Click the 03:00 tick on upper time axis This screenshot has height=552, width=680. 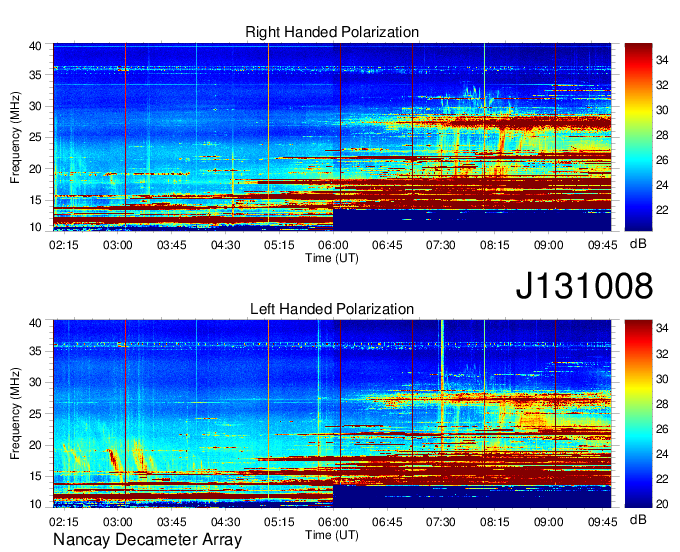pyautogui.click(x=118, y=245)
